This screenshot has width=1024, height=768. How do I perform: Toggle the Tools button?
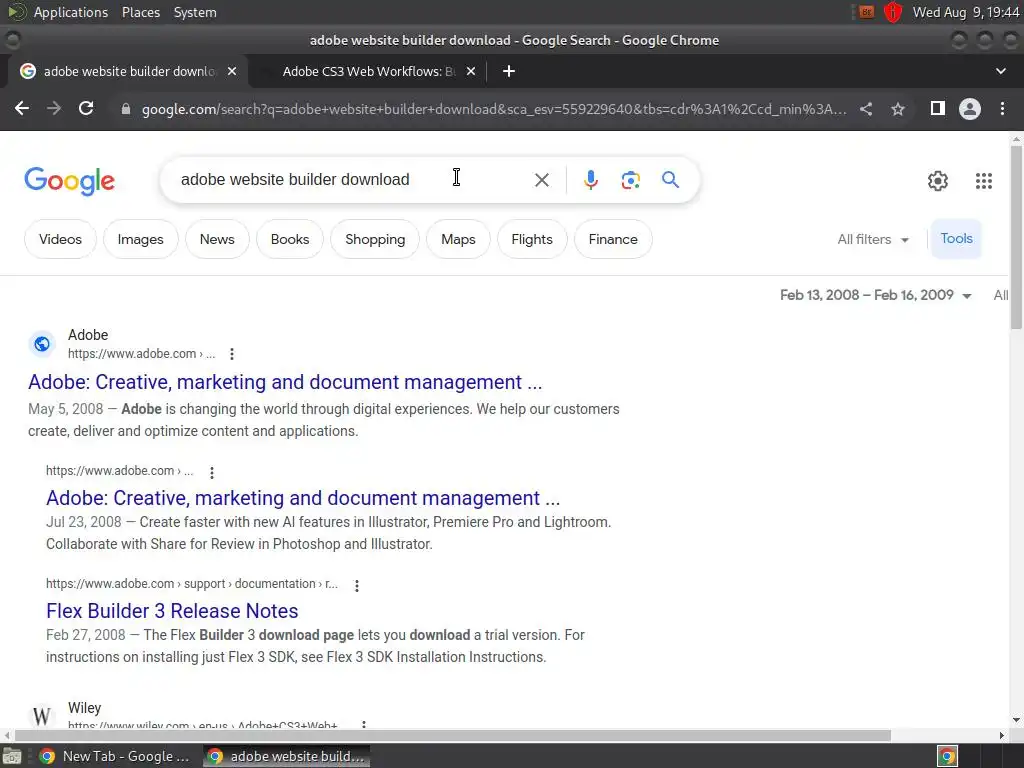(956, 239)
